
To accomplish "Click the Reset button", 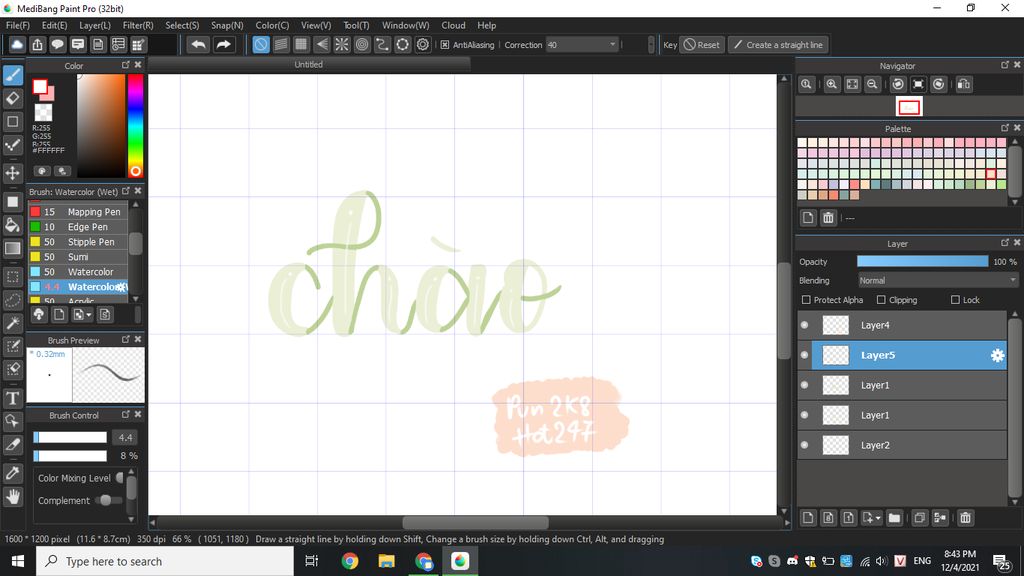I will 702,44.
